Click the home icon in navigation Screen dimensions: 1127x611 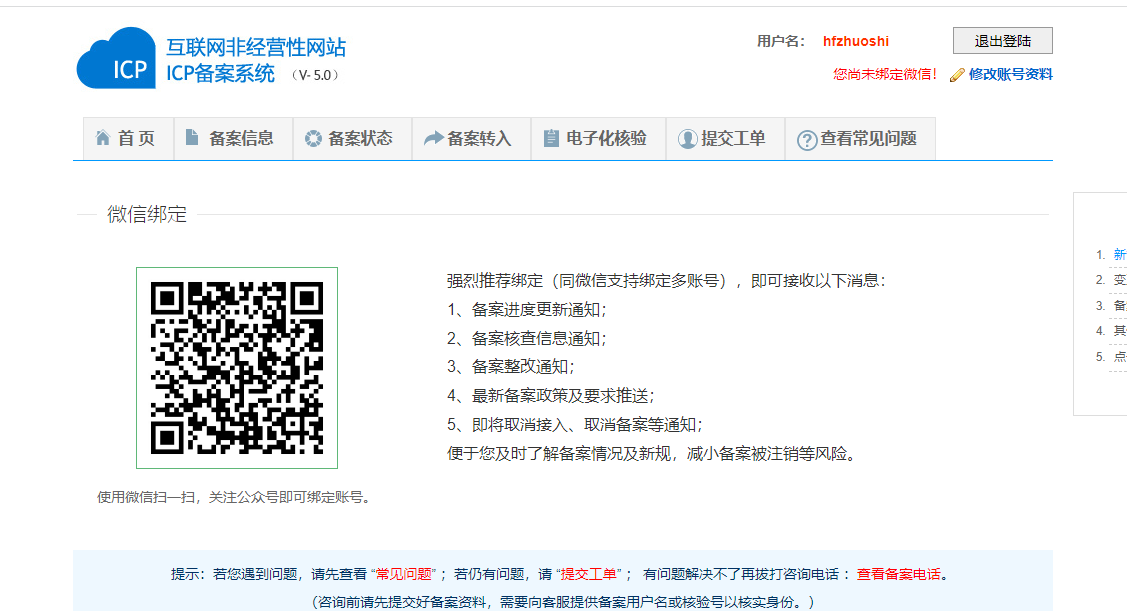(103, 138)
